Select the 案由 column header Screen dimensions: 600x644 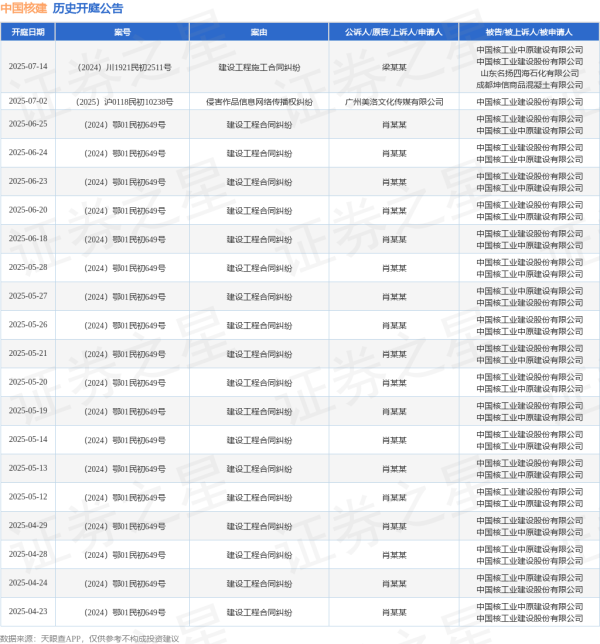point(259,32)
